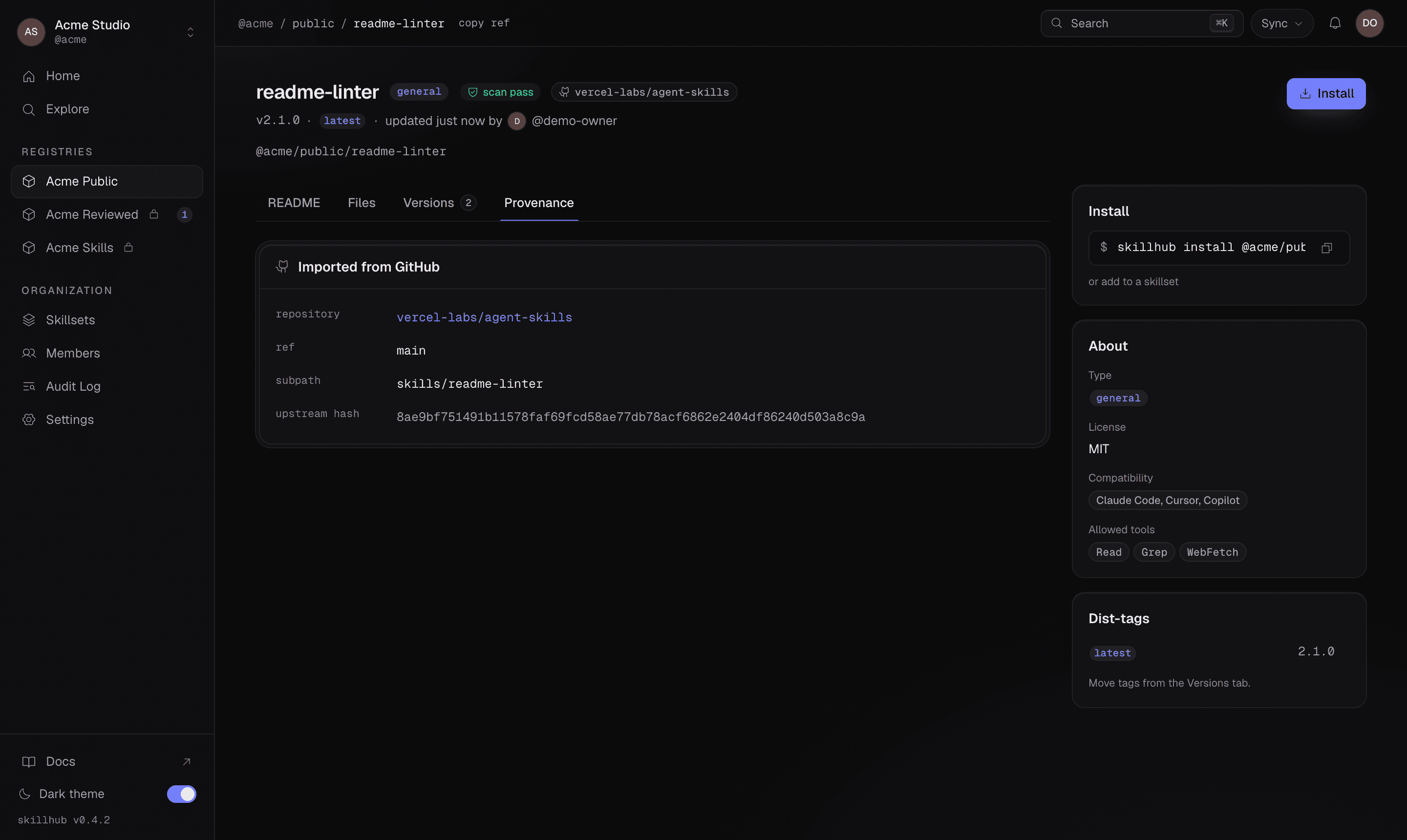Image resolution: width=1407 pixels, height=840 pixels.
Task: Click the Members people icon
Action: (x=29, y=353)
